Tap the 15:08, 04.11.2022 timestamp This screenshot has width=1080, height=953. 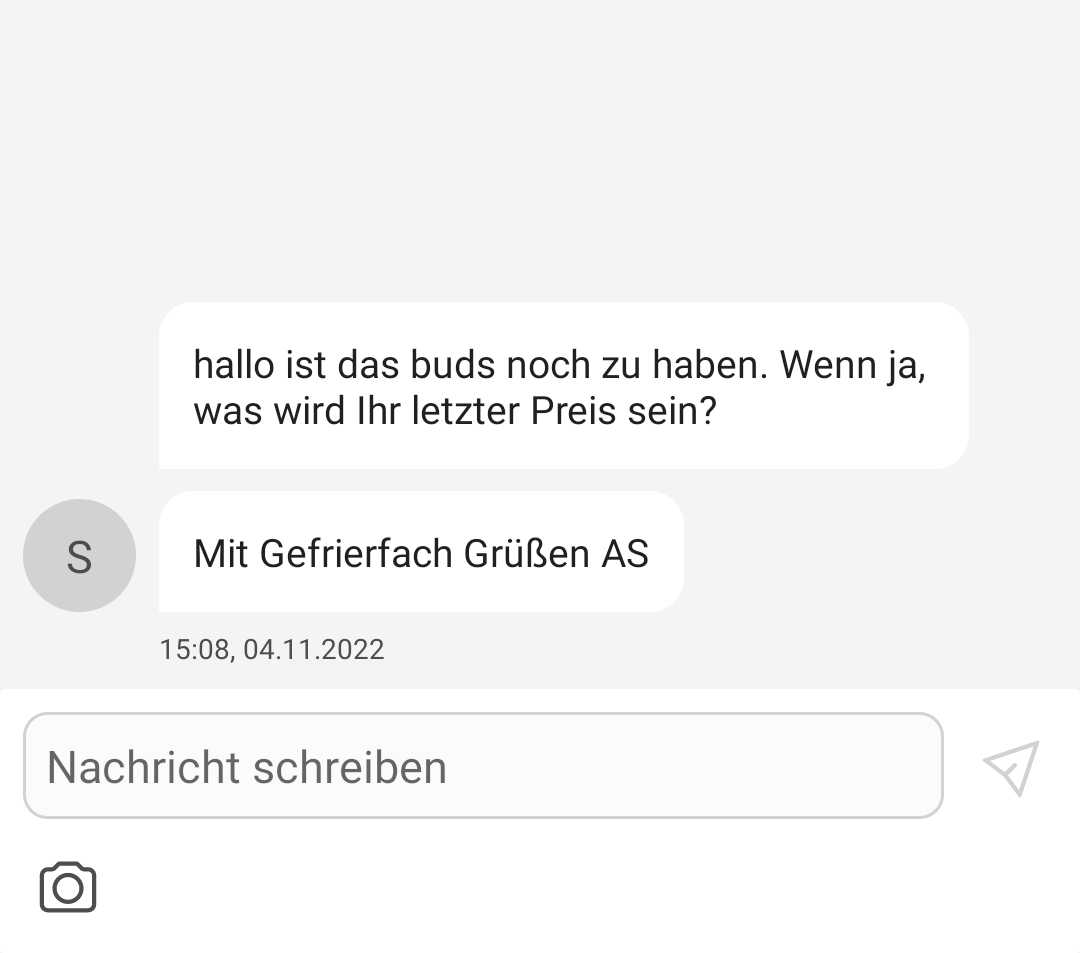point(271,650)
